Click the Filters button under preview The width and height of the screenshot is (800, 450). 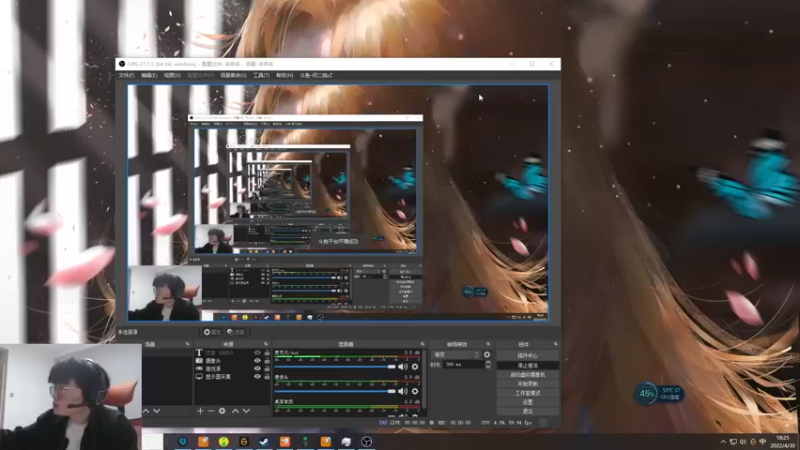(236, 332)
